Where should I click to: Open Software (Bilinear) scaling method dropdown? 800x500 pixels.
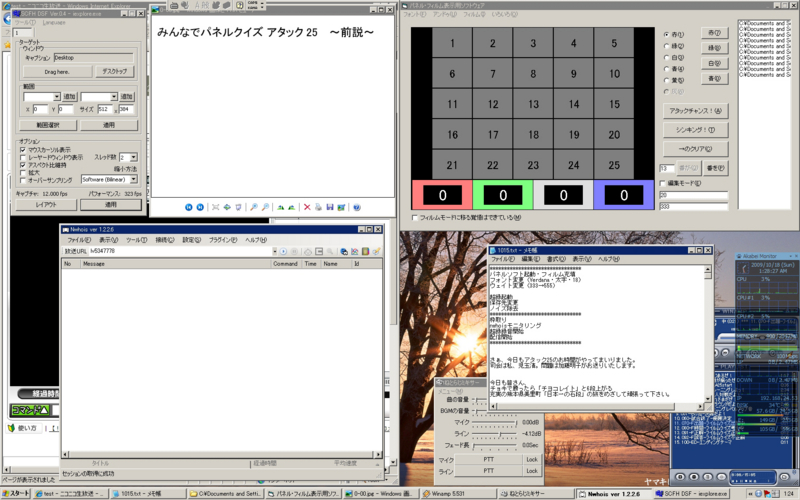click(134, 180)
